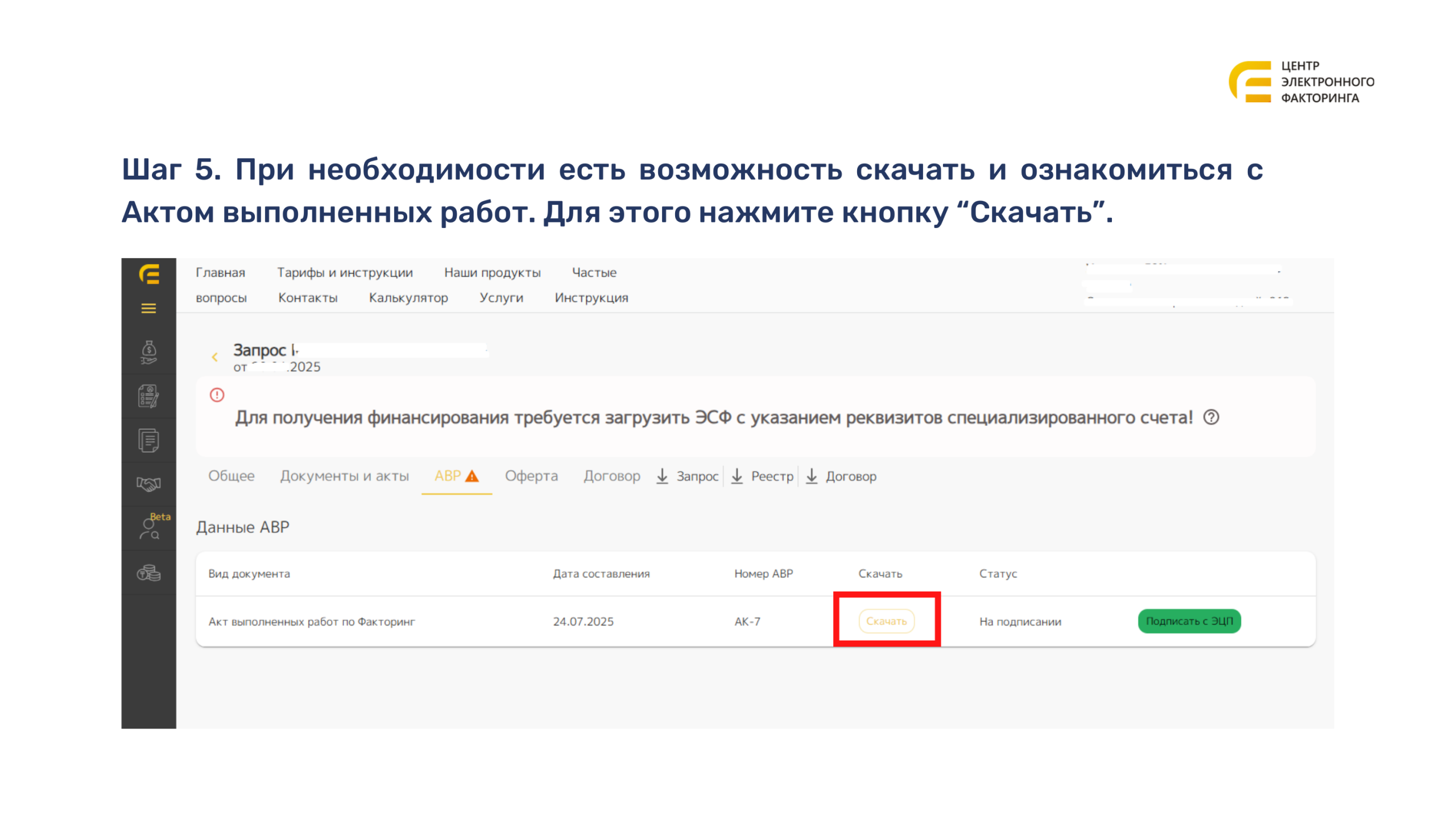Click the green Подписать с ЭЦП button
This screenshot has height=819, width=1456.
click(1189, 621)
